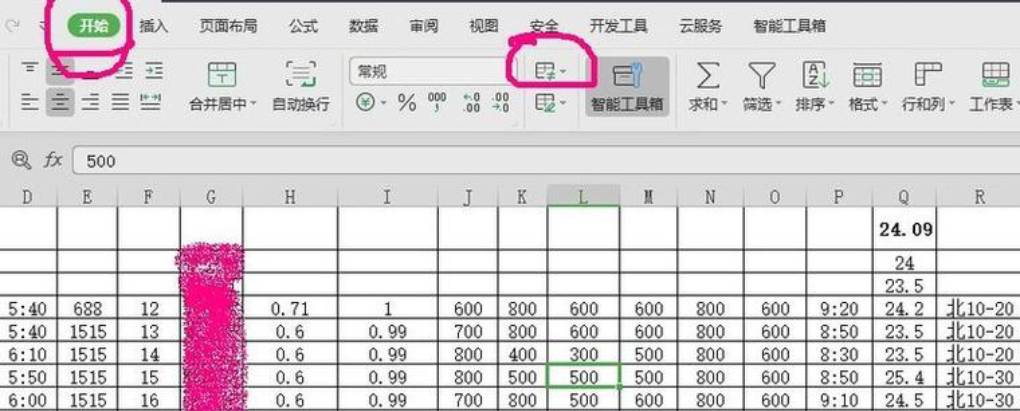The image size is (1020, 411).
Task: Click the 筛选 funnel icon
Action: (x=761, y=75)
